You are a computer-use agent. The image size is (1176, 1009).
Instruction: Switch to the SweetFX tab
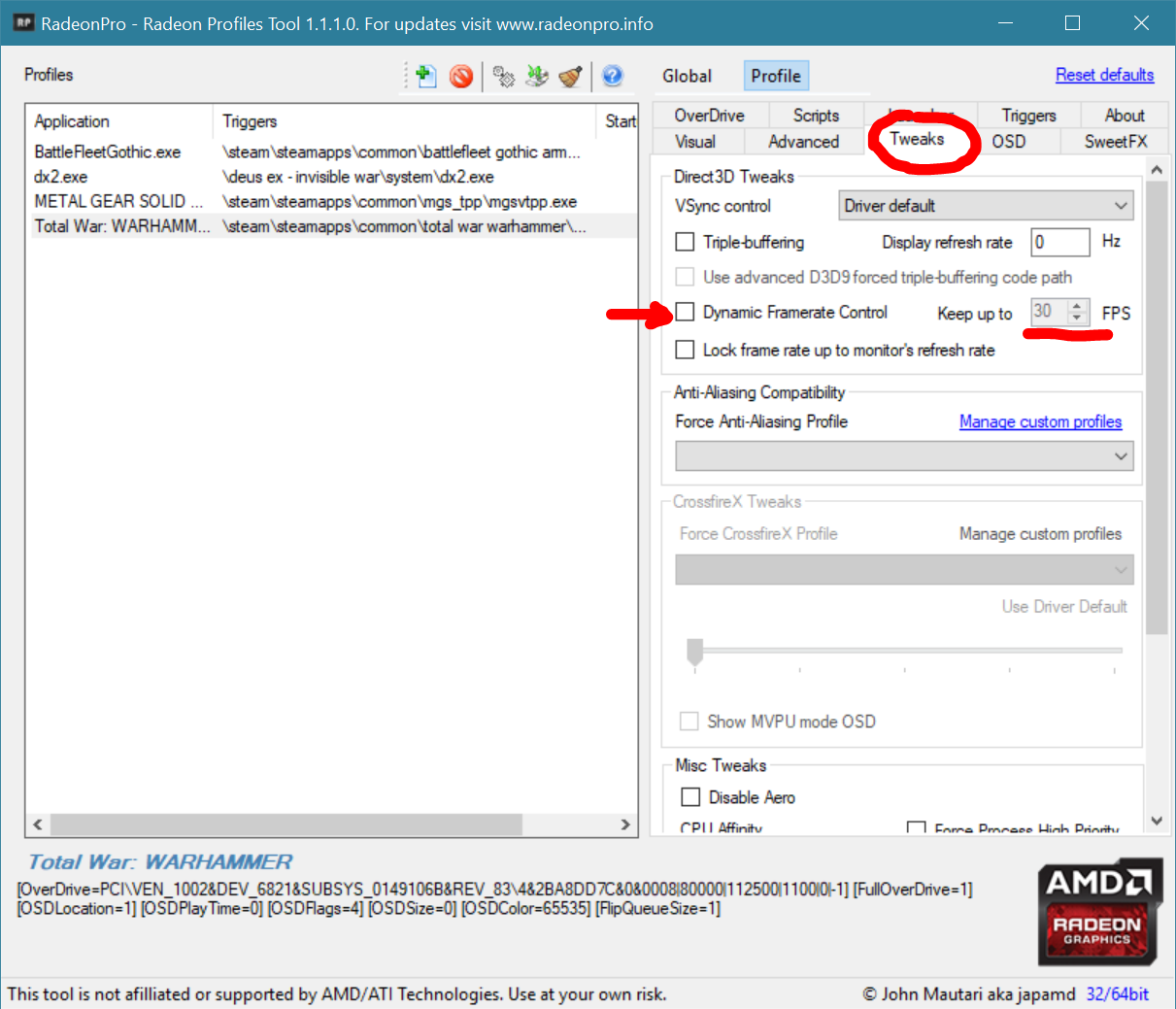pos(1115,142)
